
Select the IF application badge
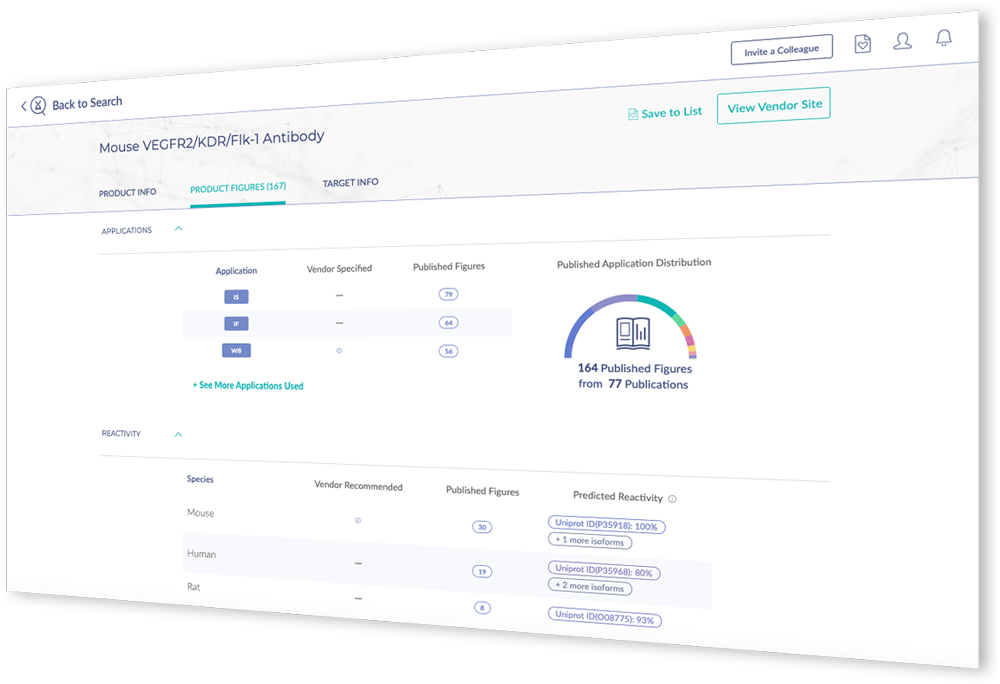pos(236,323)
